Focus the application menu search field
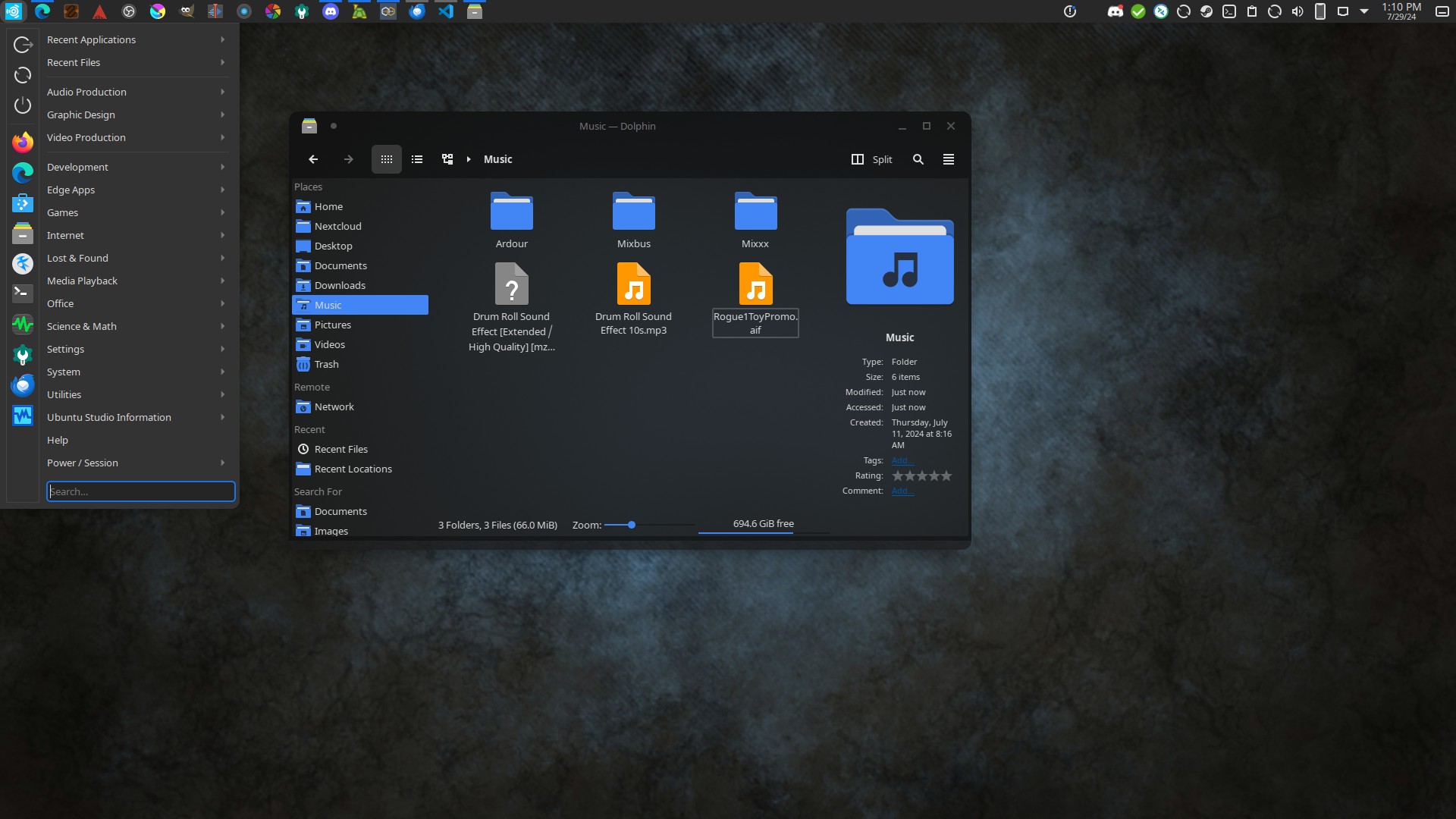The height and width of the screenshot is (819, 1456). point(141,491)
